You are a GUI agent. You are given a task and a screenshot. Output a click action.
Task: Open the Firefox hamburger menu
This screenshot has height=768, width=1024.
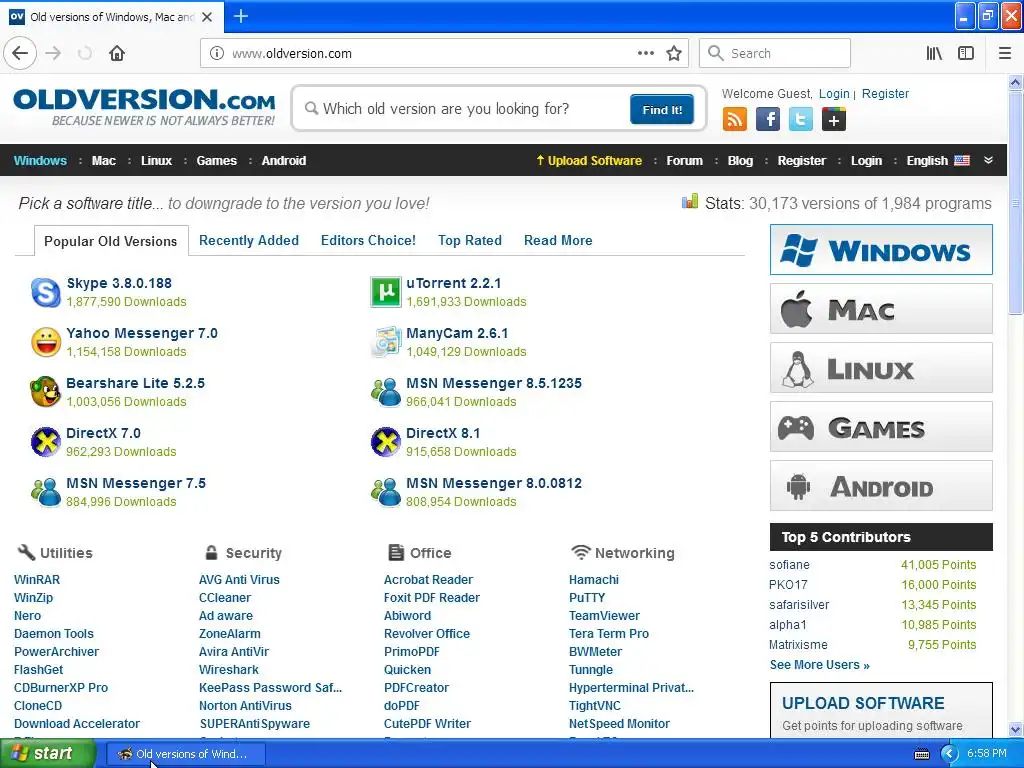(1005, 53)
